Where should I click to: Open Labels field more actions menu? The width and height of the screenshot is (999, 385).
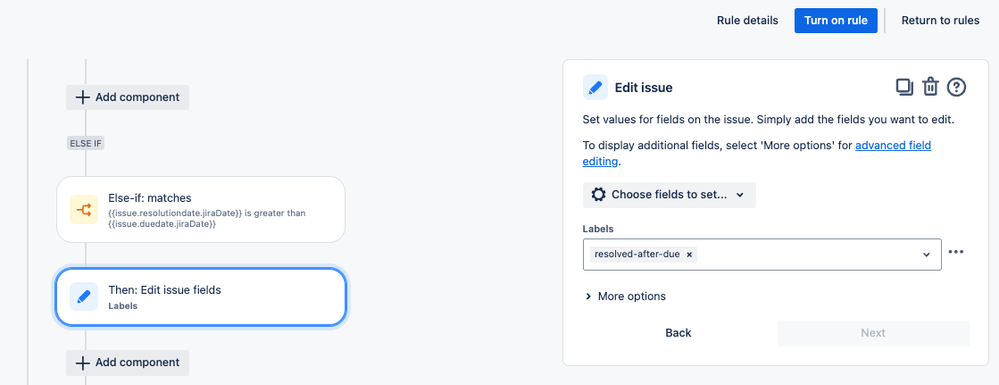pyautogui.click(x=956, y=252)
